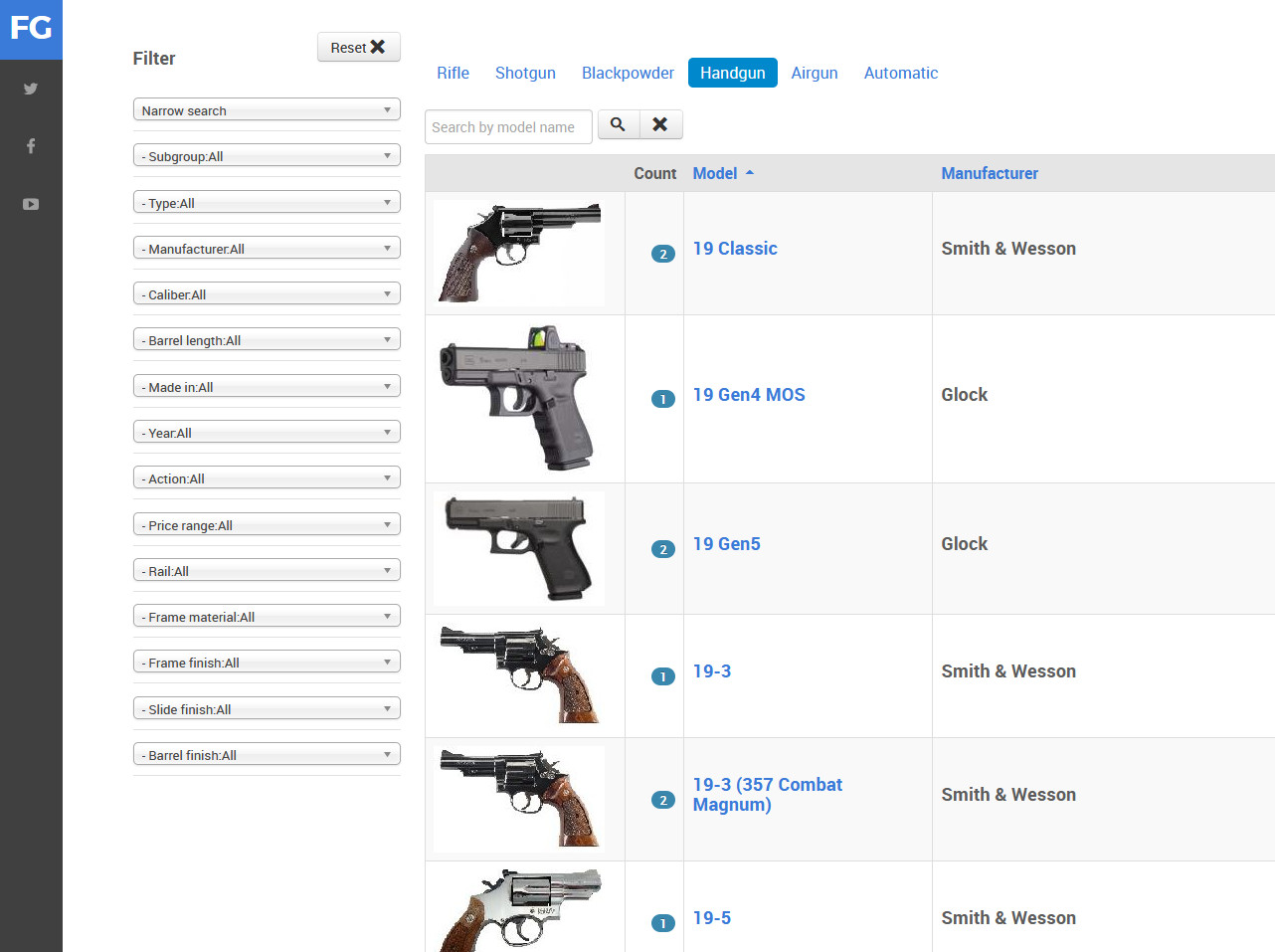The height and width of the screenshot is (952, 1275).
Task: Open the Manufacturer filter dropdown
Action: [267, 248]
